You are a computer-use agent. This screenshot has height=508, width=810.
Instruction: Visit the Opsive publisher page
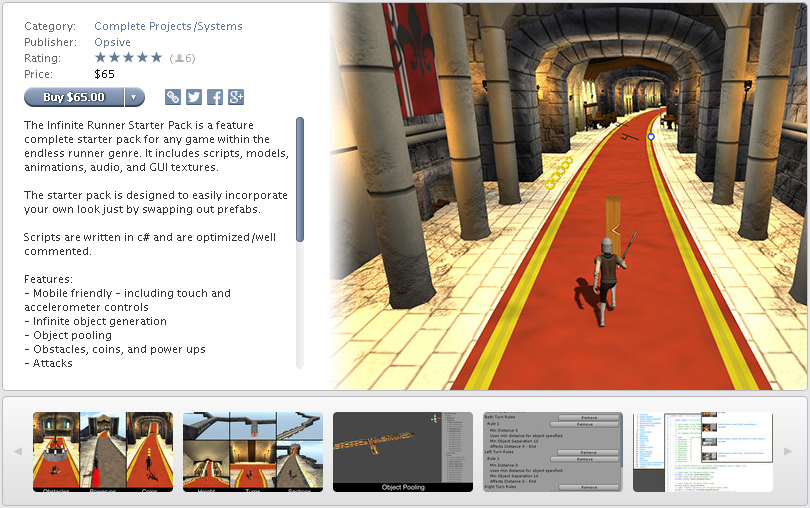click(x=112, y=42)
